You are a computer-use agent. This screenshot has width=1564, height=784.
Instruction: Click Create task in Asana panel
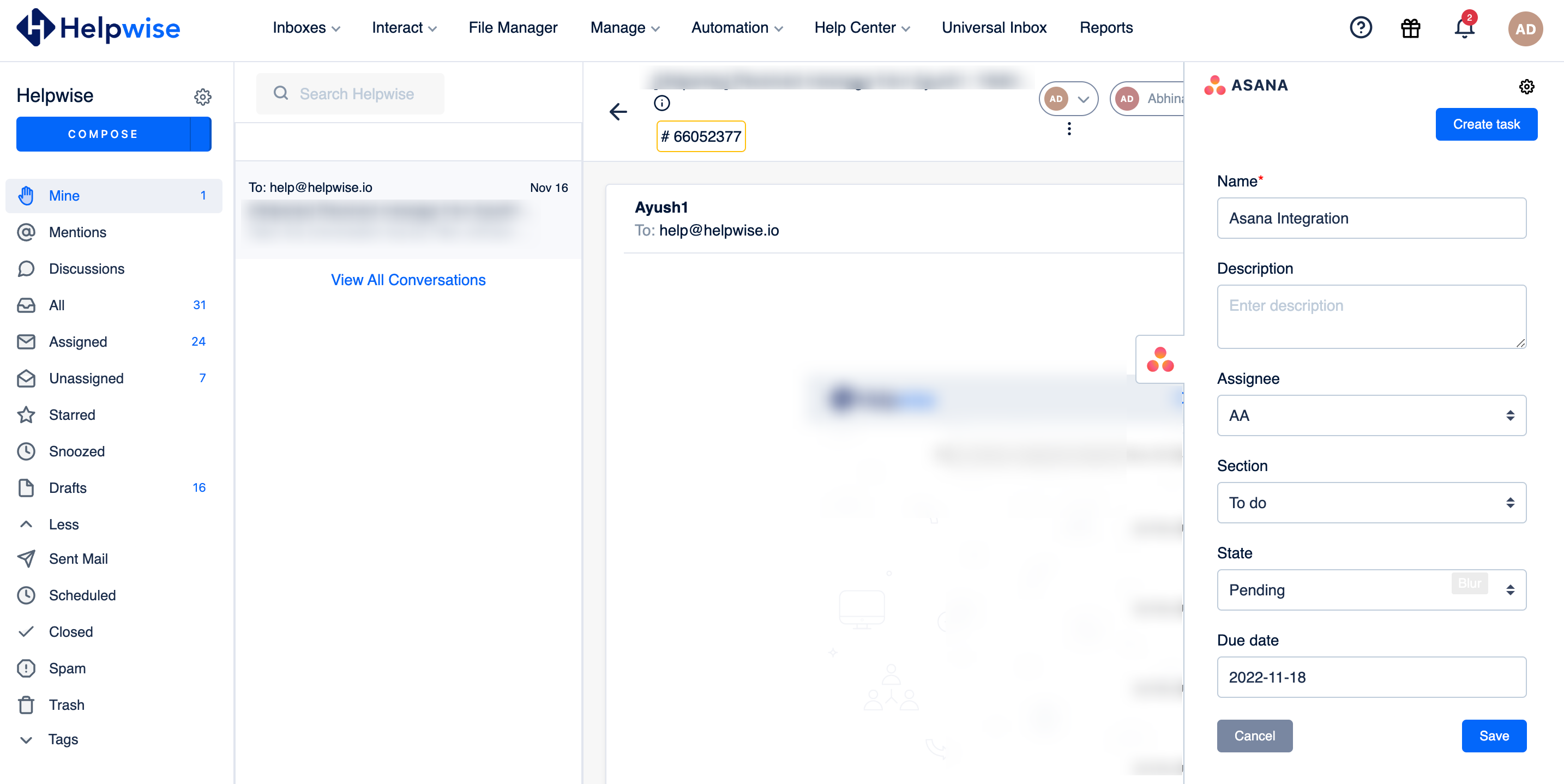(x=1485, y=124)
